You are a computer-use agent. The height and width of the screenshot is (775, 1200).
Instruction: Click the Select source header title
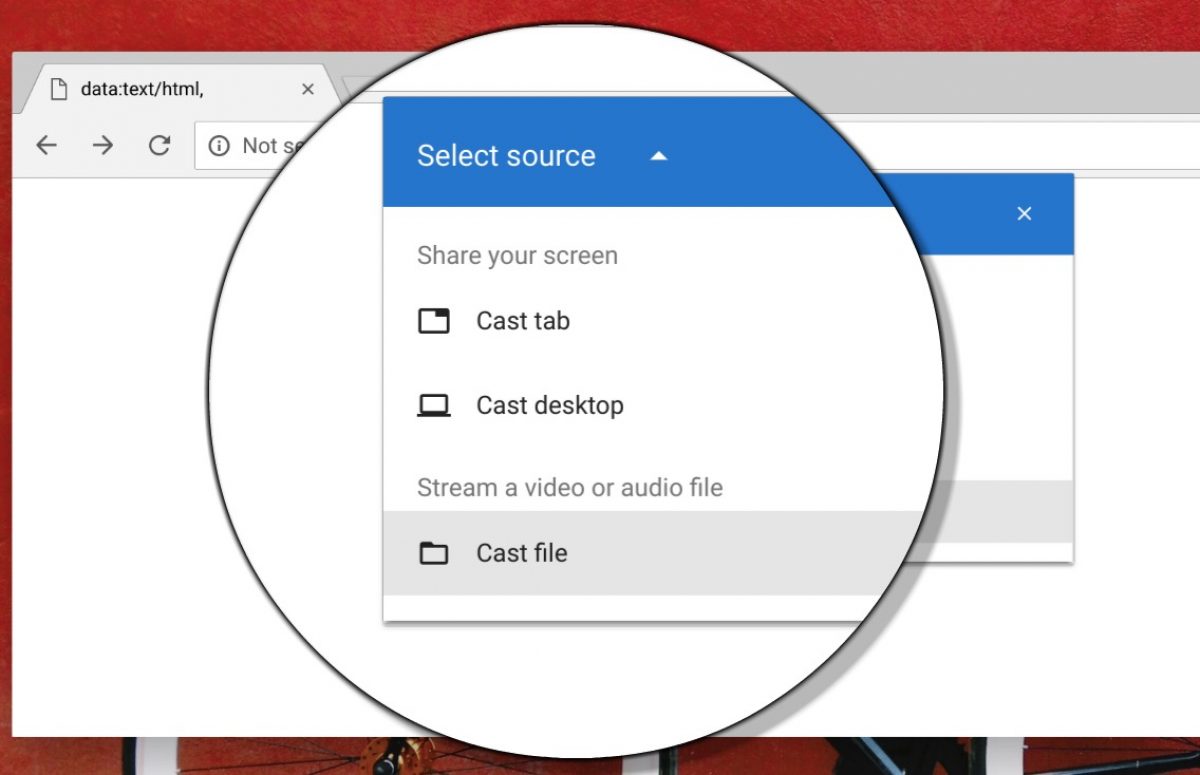pos(506,156)
